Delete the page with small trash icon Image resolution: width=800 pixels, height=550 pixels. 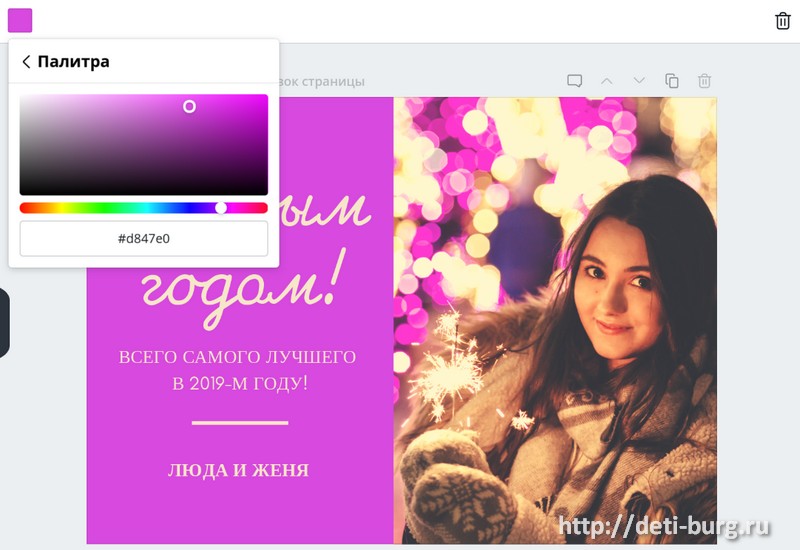coord(704,81)
